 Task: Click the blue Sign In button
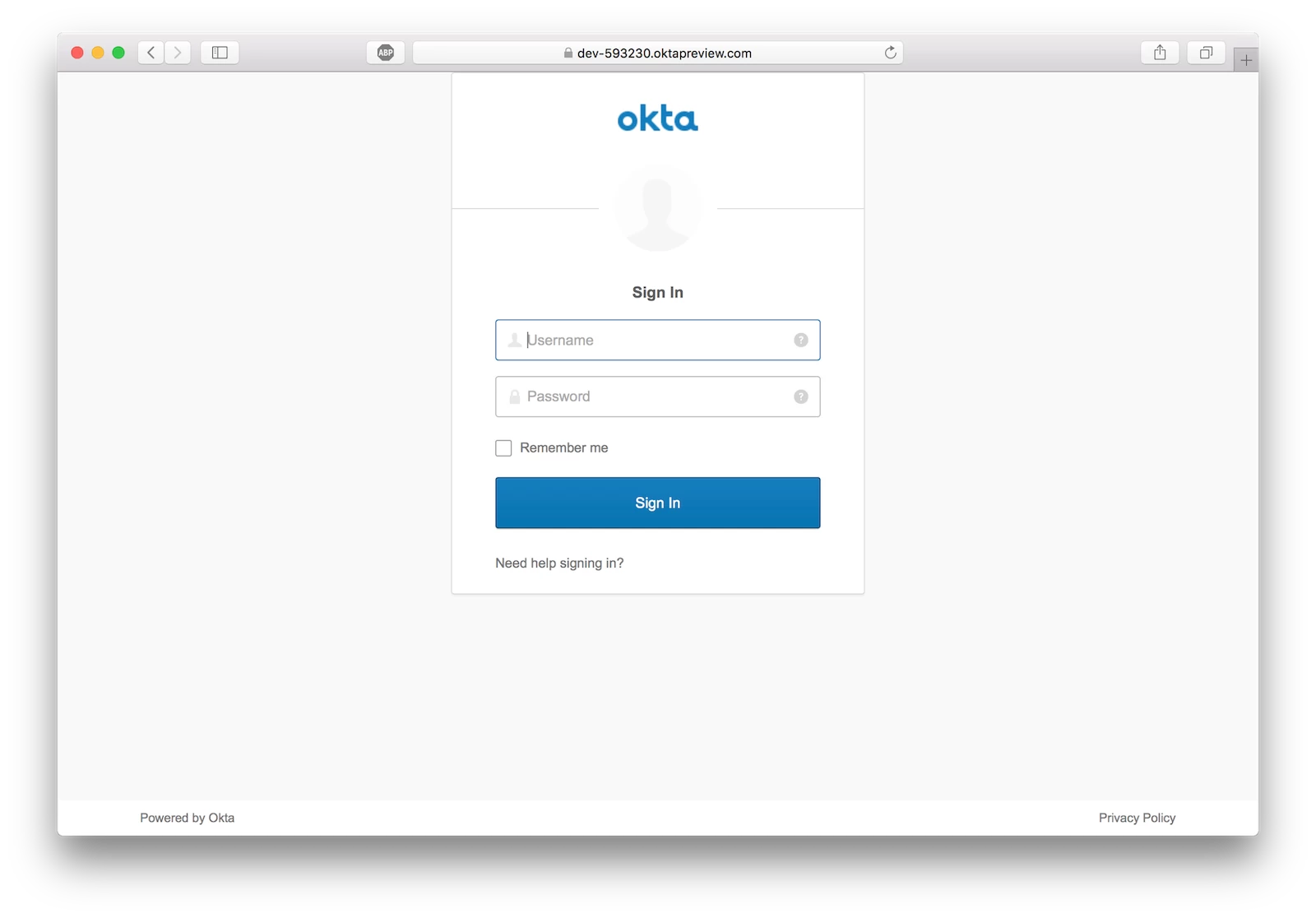657,503
